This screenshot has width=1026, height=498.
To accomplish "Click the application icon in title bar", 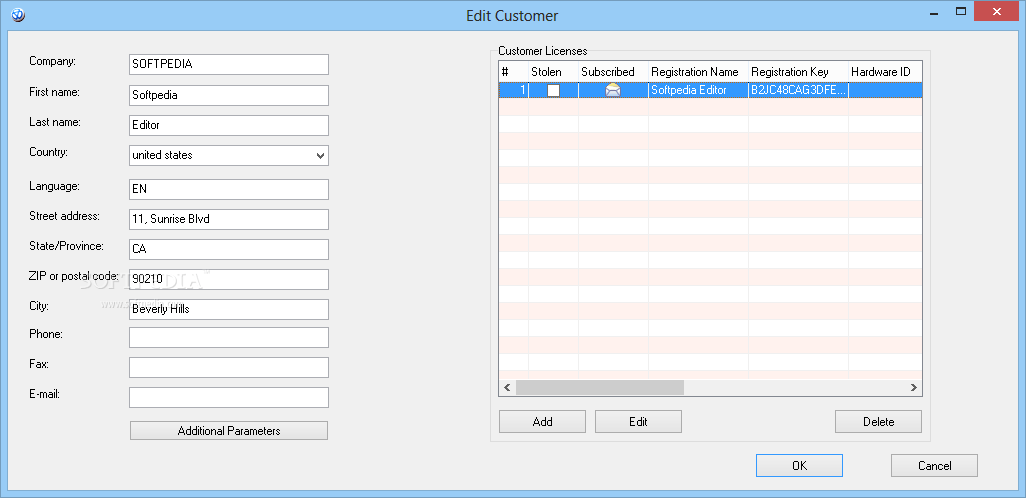I will point(18,14).
